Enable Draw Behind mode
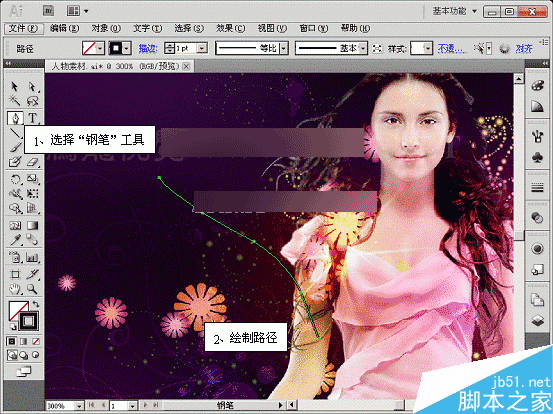 (24, 355)
